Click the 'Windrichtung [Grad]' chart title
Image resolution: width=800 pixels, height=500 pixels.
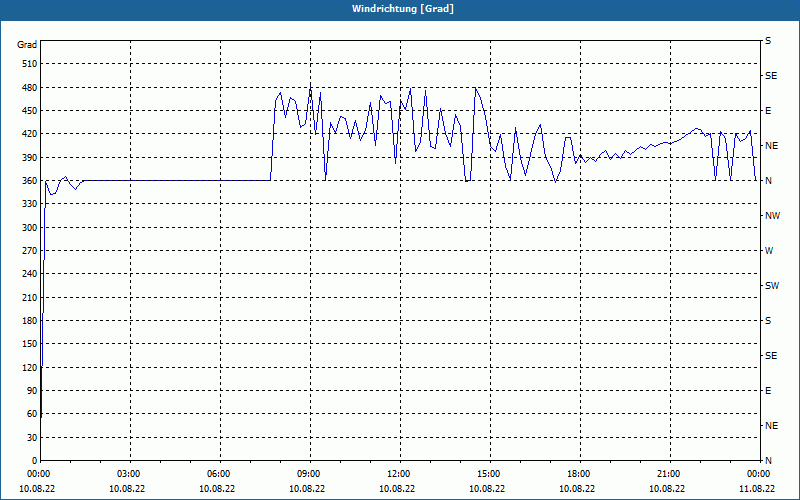pos(403,9)
